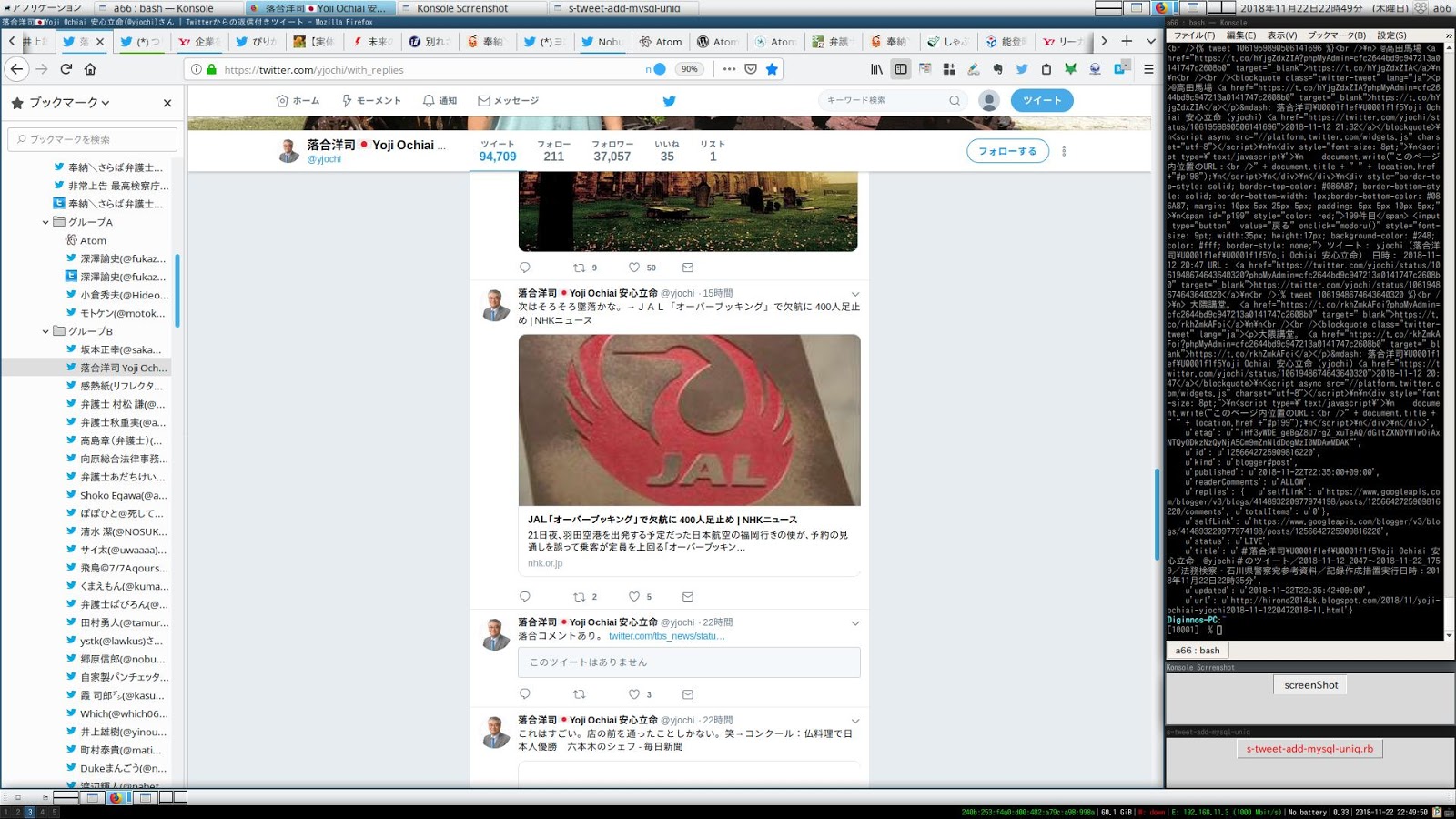Click Firefox icon in top panel taskbar
The height and width of the screenshot is (819, 1456).
click(1161, 7)
